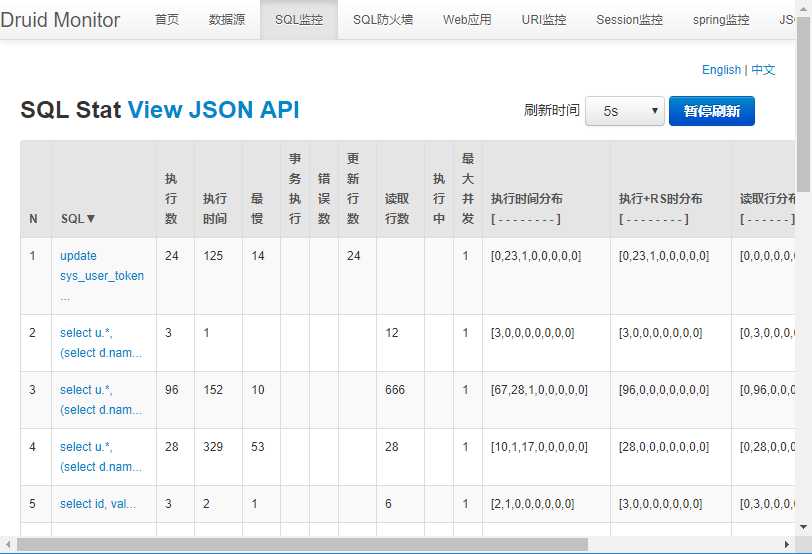Switch language to 中文

coord(763,70)
